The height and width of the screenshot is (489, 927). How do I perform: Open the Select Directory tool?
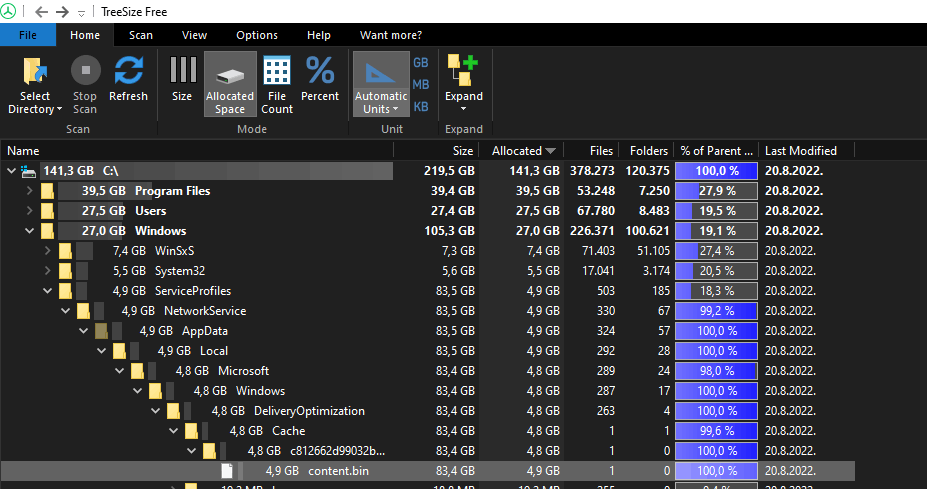(35, 85)
